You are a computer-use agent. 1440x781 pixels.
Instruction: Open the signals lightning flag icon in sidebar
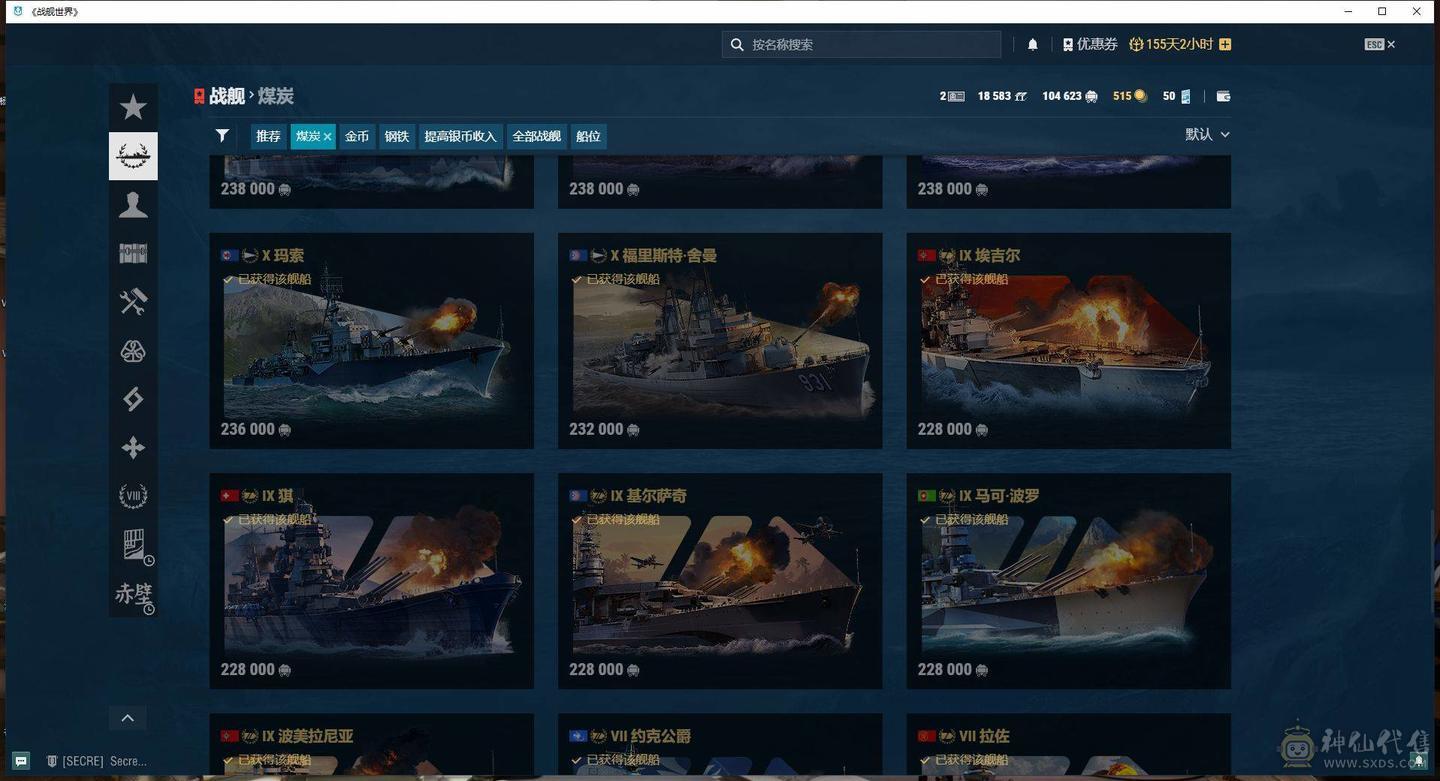click(133, 399)
